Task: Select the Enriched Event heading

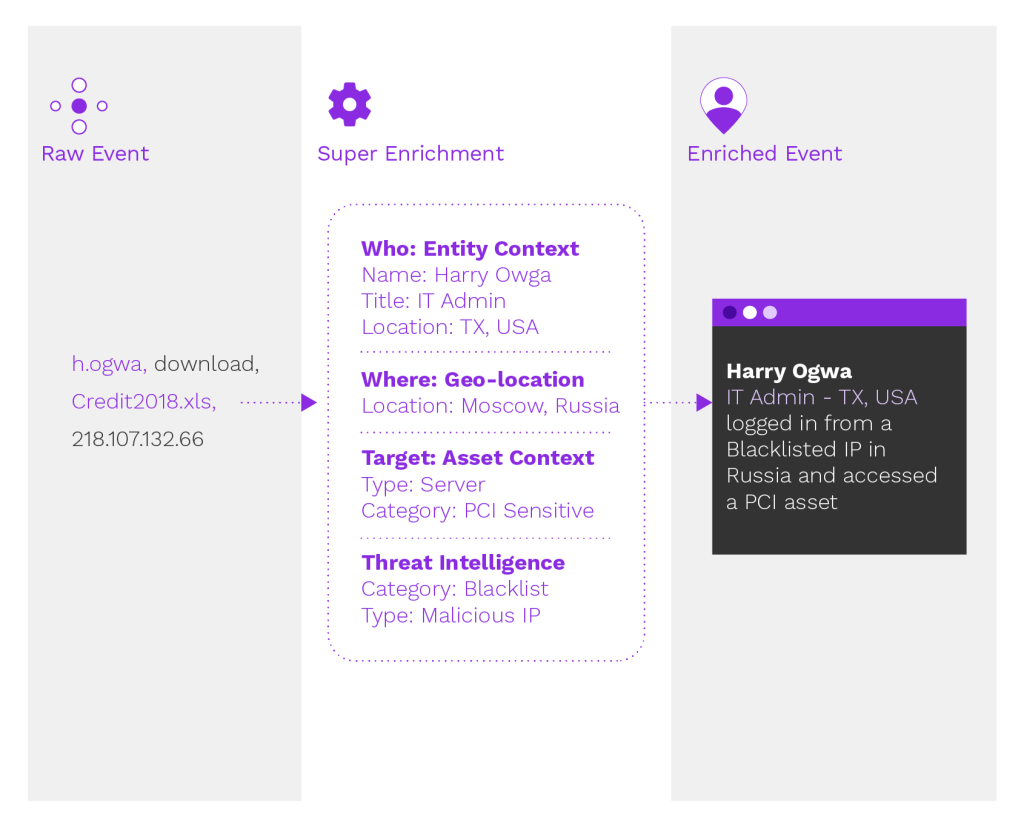Action: coord(764,153)
